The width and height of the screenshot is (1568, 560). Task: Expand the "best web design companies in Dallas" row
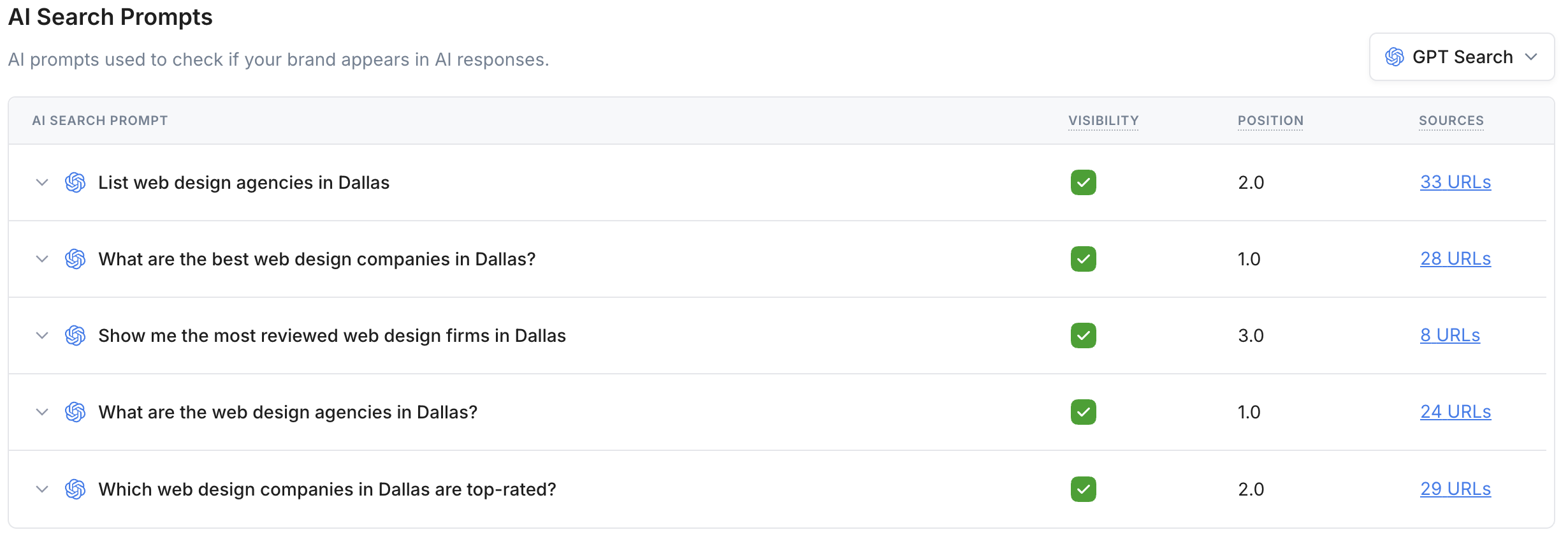click(42, 260)
